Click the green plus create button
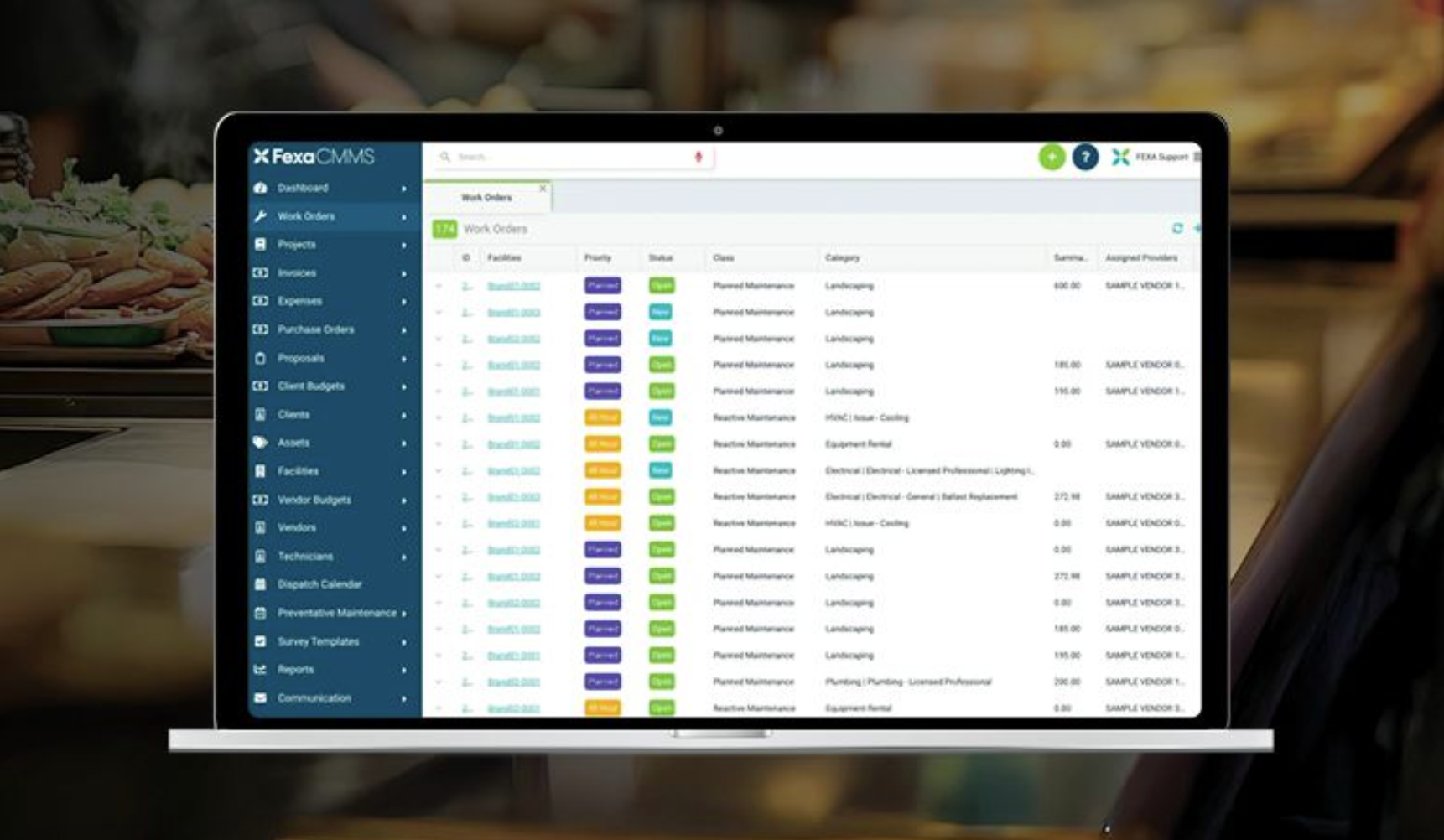 tap(1052, 157)
